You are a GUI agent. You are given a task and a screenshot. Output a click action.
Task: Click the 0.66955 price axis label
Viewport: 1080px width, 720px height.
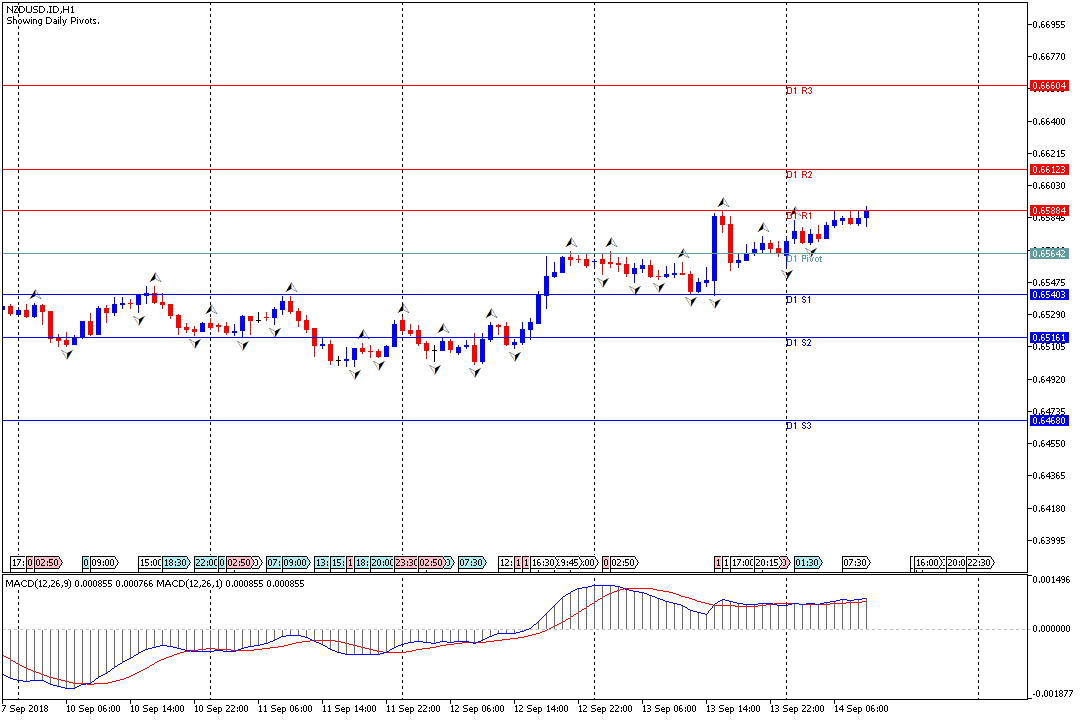[1049, 24]
